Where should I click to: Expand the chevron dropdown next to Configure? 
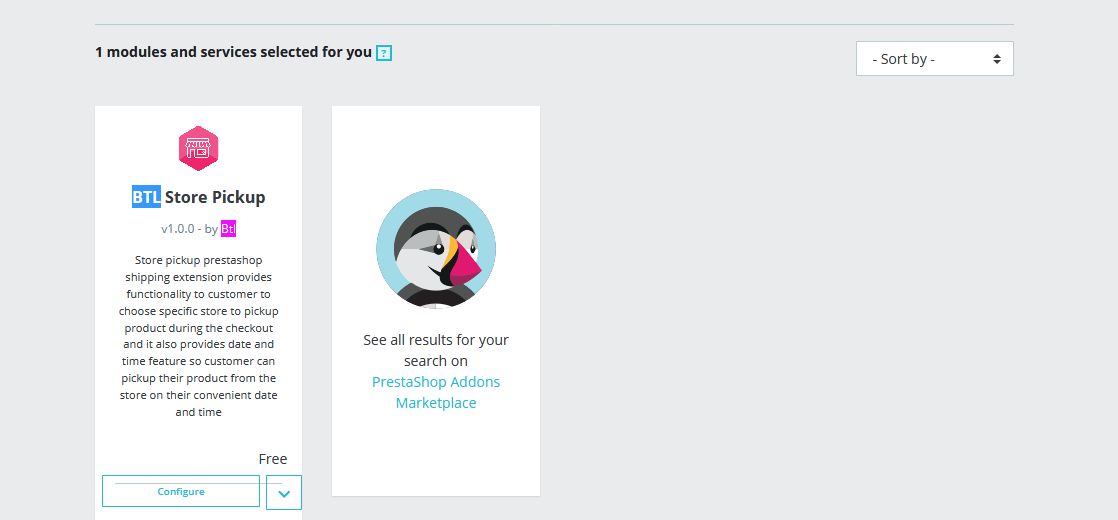pyautogui.click(x=284, y=493)
